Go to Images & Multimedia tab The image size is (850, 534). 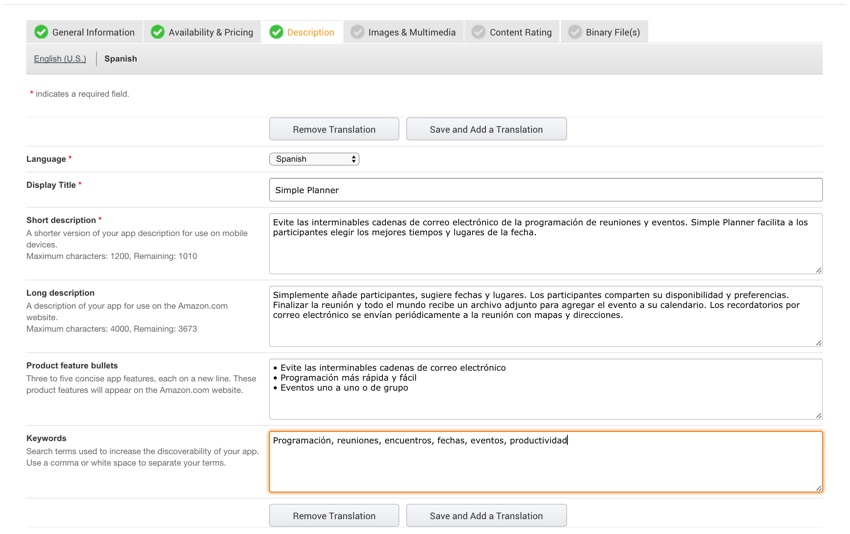[x=403, y=32]
